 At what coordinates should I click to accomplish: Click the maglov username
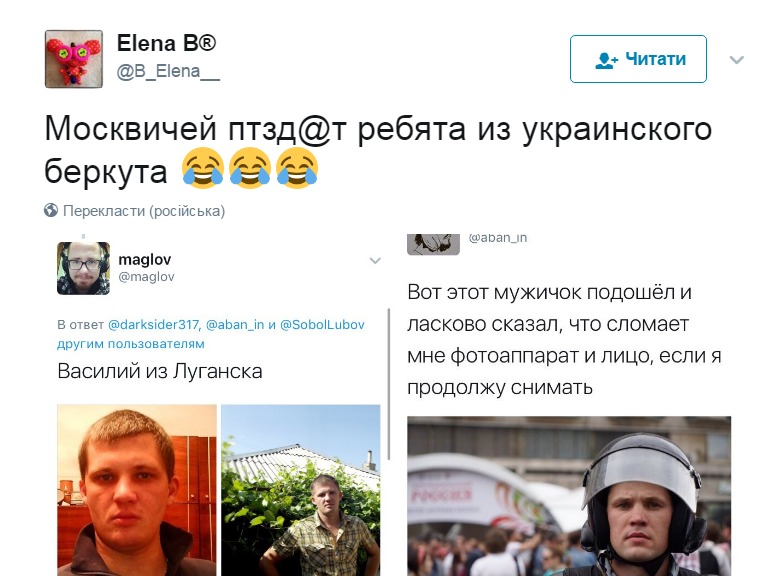coord(144,260)
